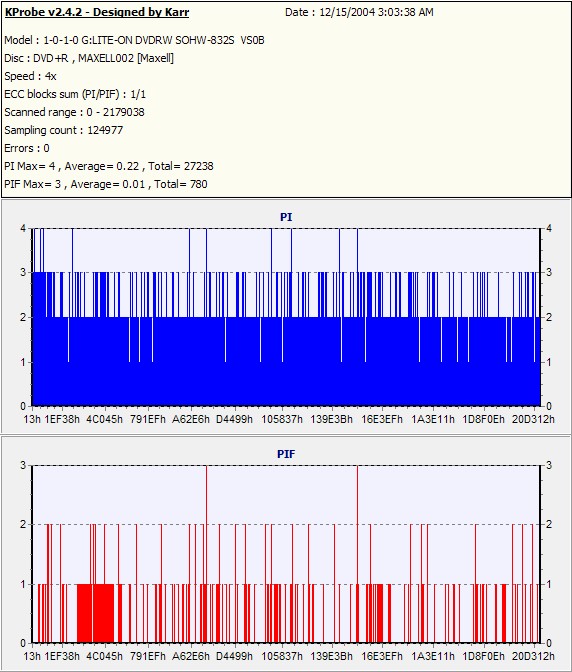Click the PIF spike reaching 3 near D4499h
The width and height of the screenshot is (572, 672).
(207, 554)
